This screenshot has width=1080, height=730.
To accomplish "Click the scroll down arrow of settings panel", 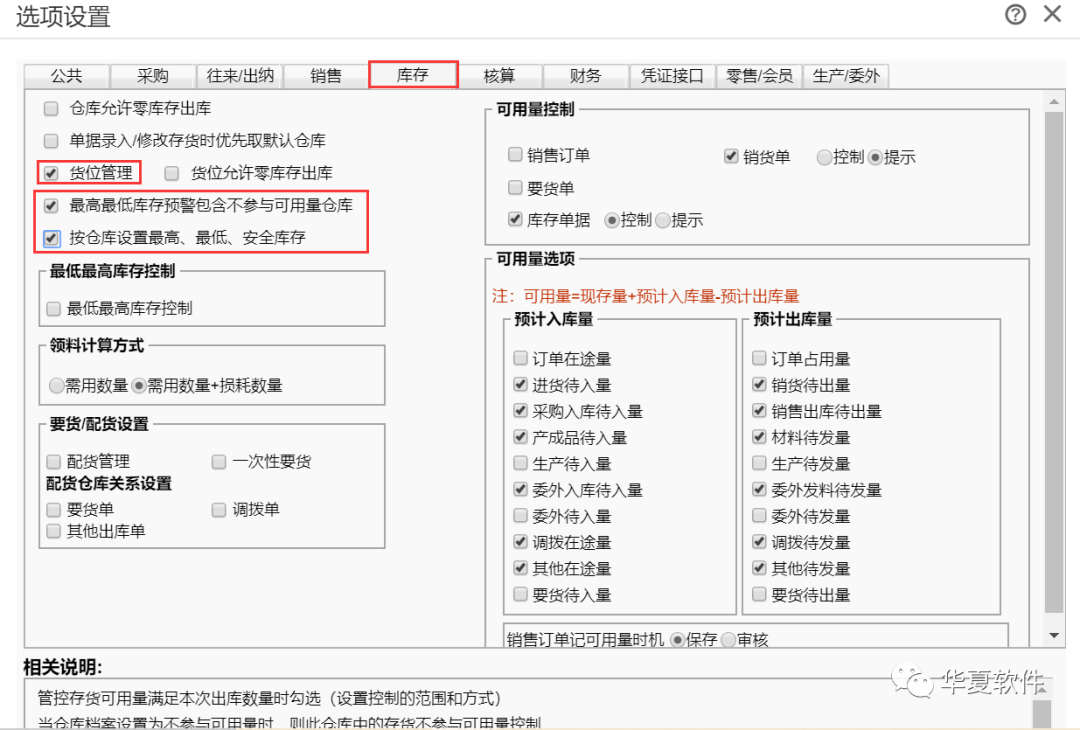I will (1053, 636).
